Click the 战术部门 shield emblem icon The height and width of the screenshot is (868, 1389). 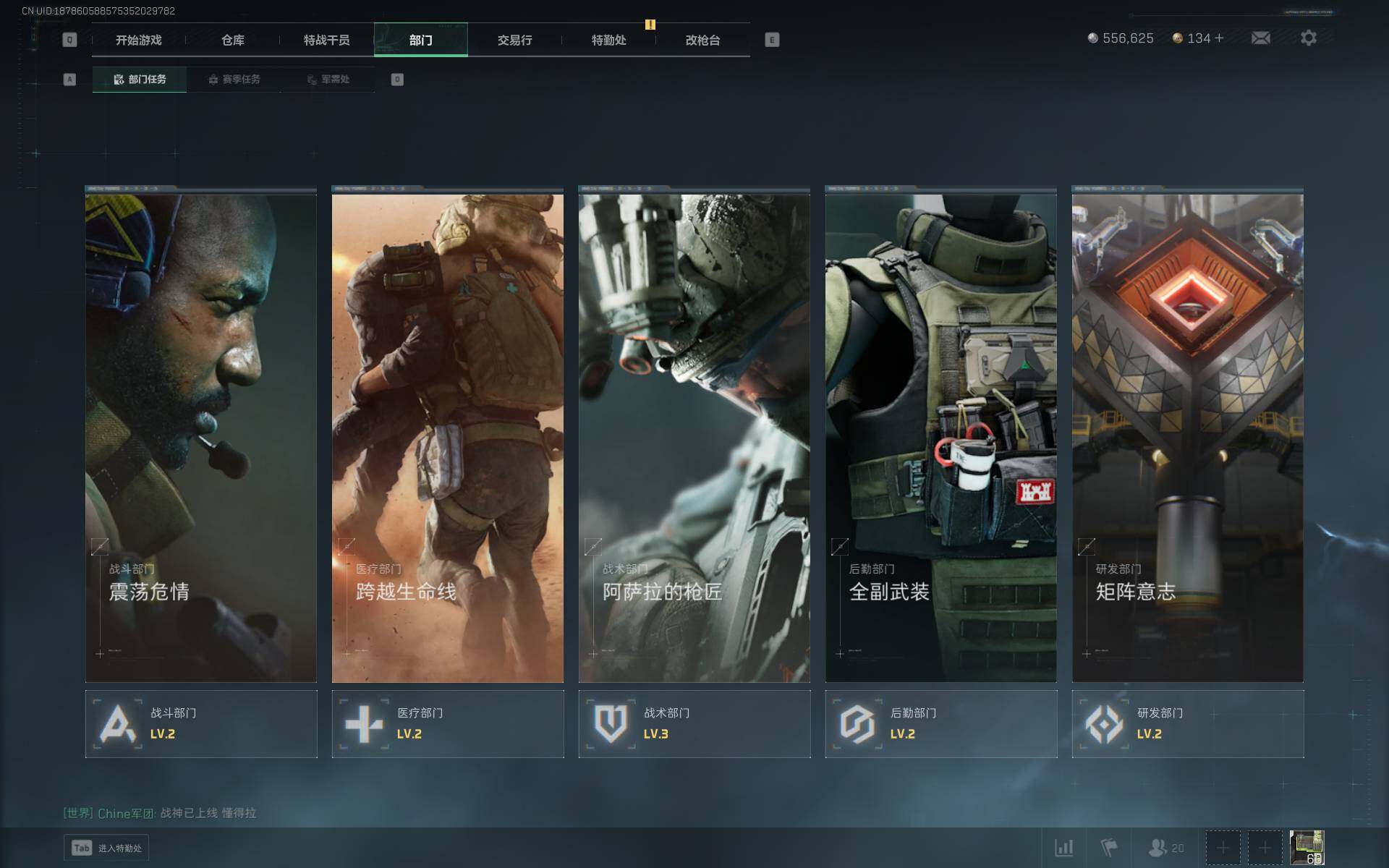coord(611,723)
